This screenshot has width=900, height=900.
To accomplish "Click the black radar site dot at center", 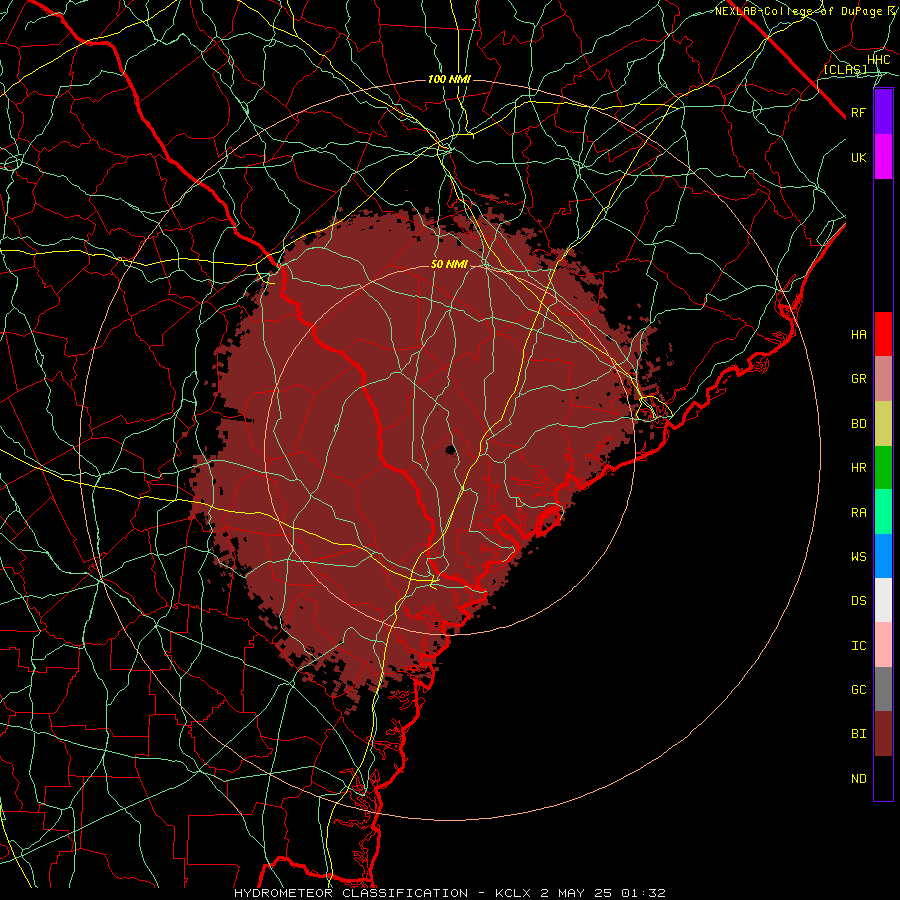I will [450, 450].
